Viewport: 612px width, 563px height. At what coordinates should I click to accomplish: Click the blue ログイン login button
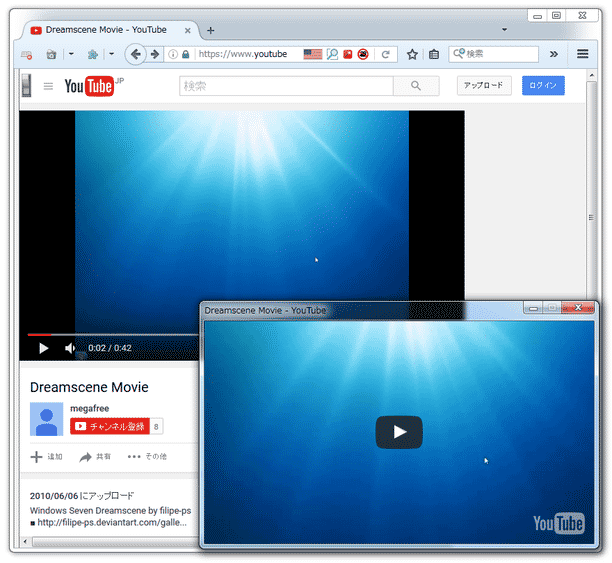543,86
